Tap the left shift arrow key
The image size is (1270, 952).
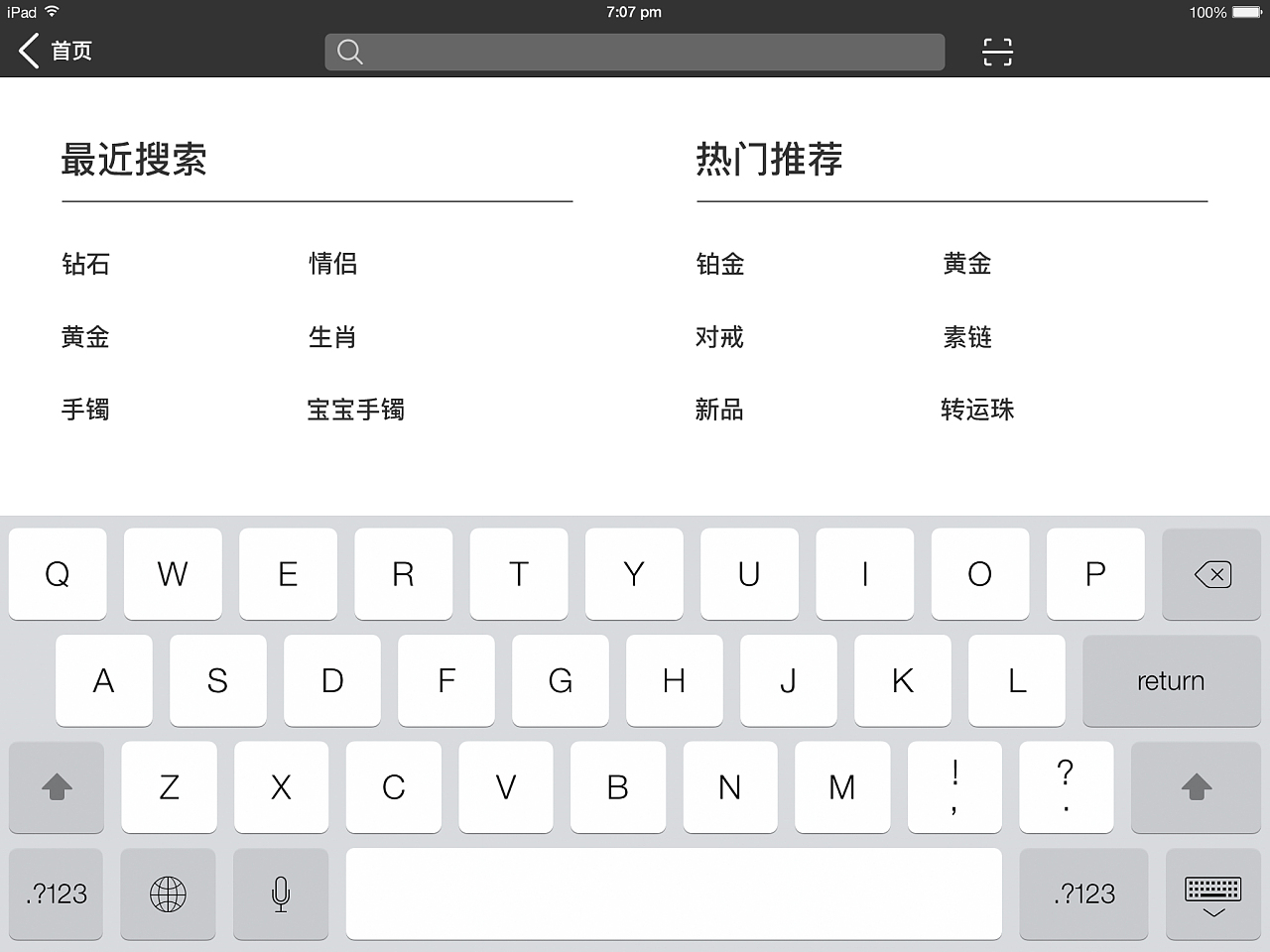coord(57,787)
